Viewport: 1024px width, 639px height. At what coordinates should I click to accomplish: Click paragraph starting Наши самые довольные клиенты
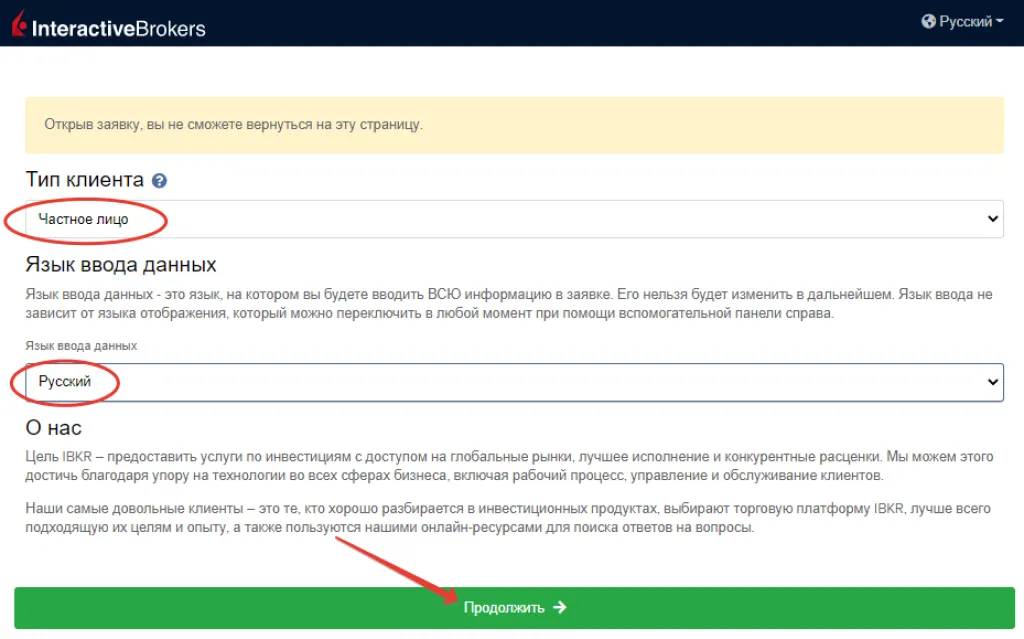click(x=509, y=518)
